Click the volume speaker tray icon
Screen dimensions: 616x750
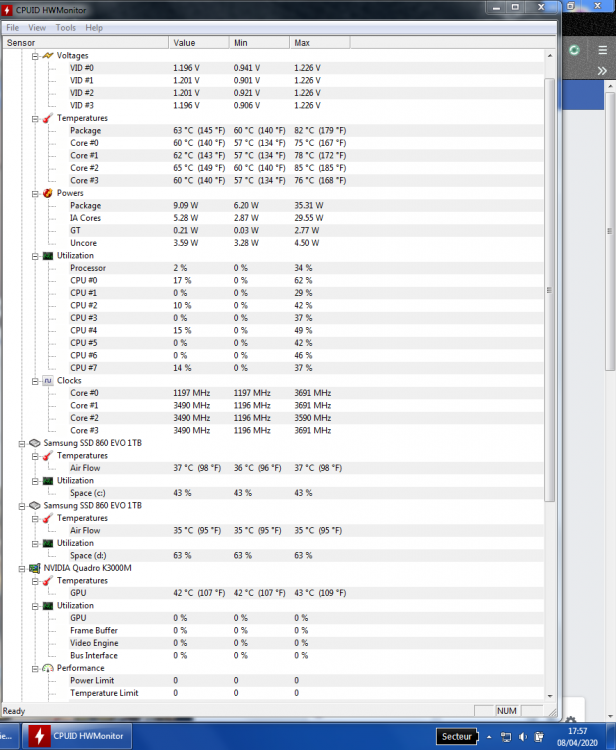[523, 737]
